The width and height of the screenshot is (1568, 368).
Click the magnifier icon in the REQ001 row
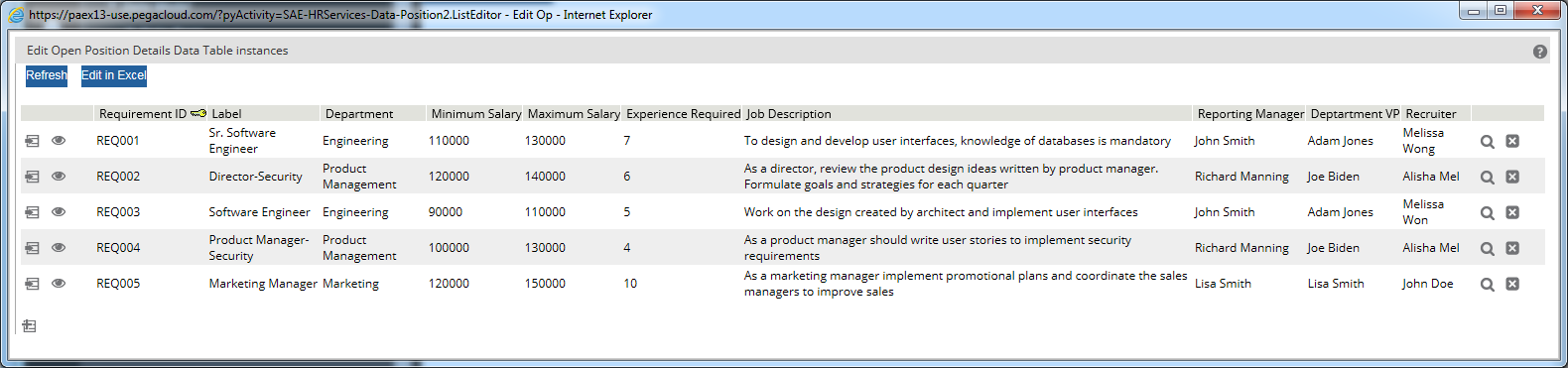pyautogui.click(x=1488, y=142)
